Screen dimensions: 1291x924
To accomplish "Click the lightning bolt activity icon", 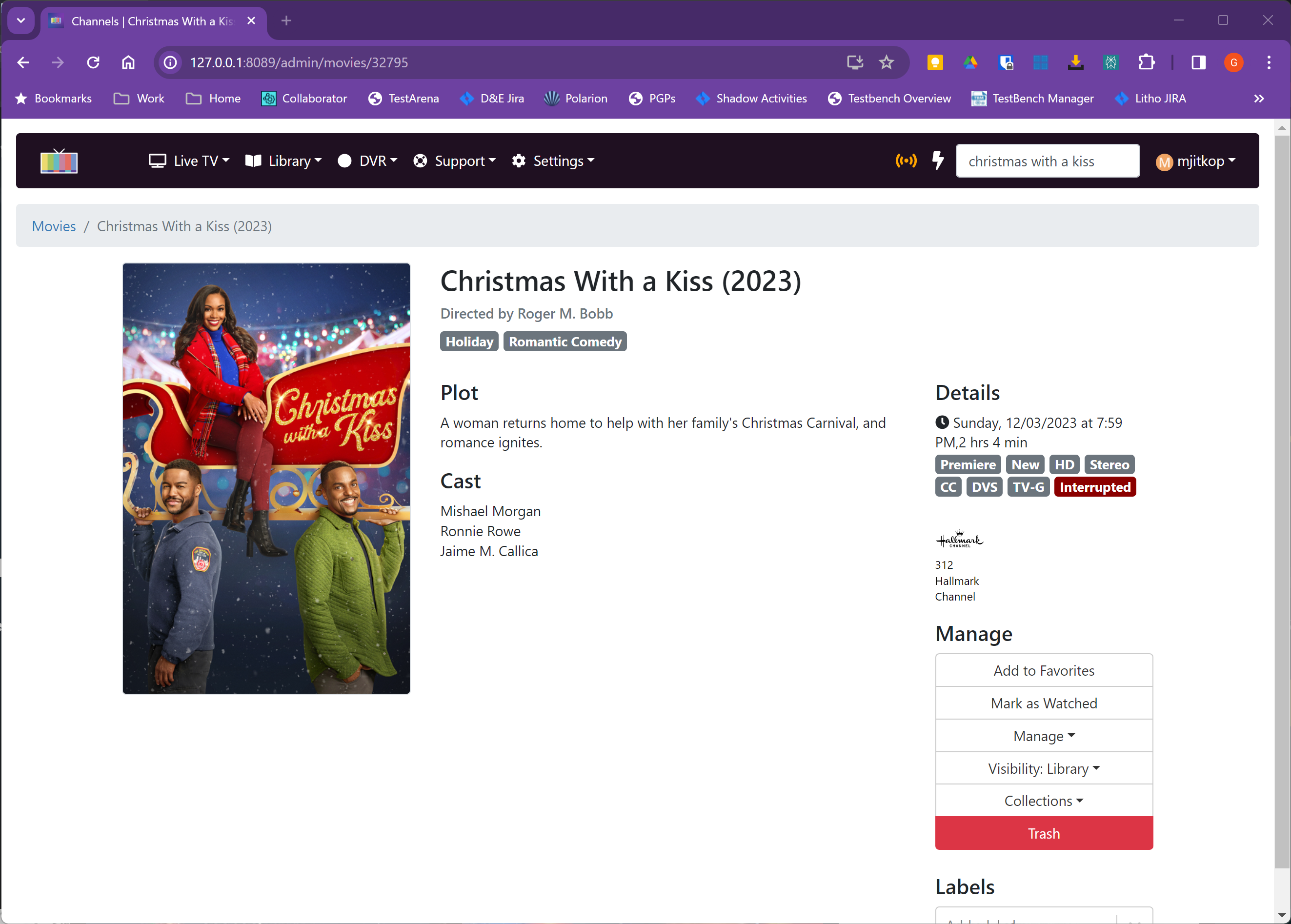I will point(938,161).
